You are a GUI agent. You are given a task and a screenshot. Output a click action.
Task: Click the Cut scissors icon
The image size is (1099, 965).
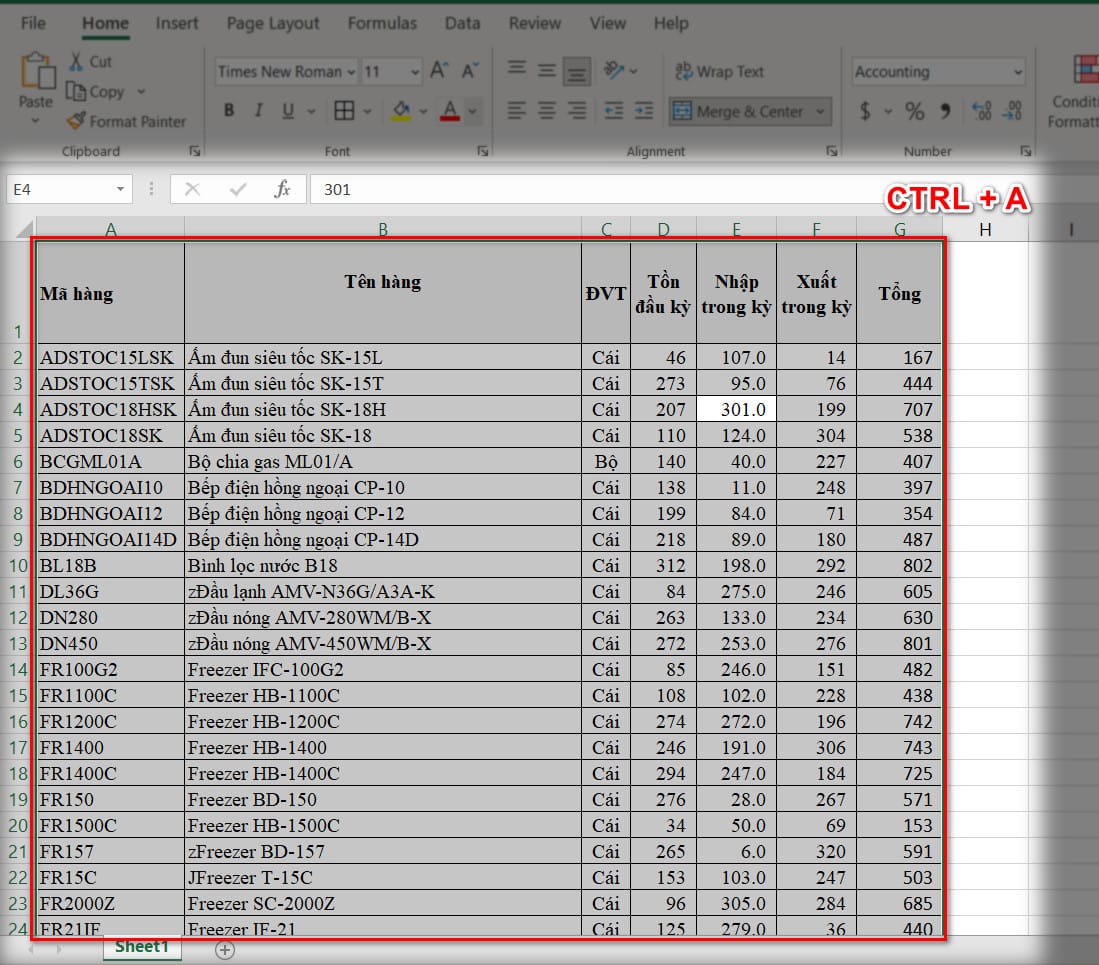pyautogui.click(x=76, y=62)
